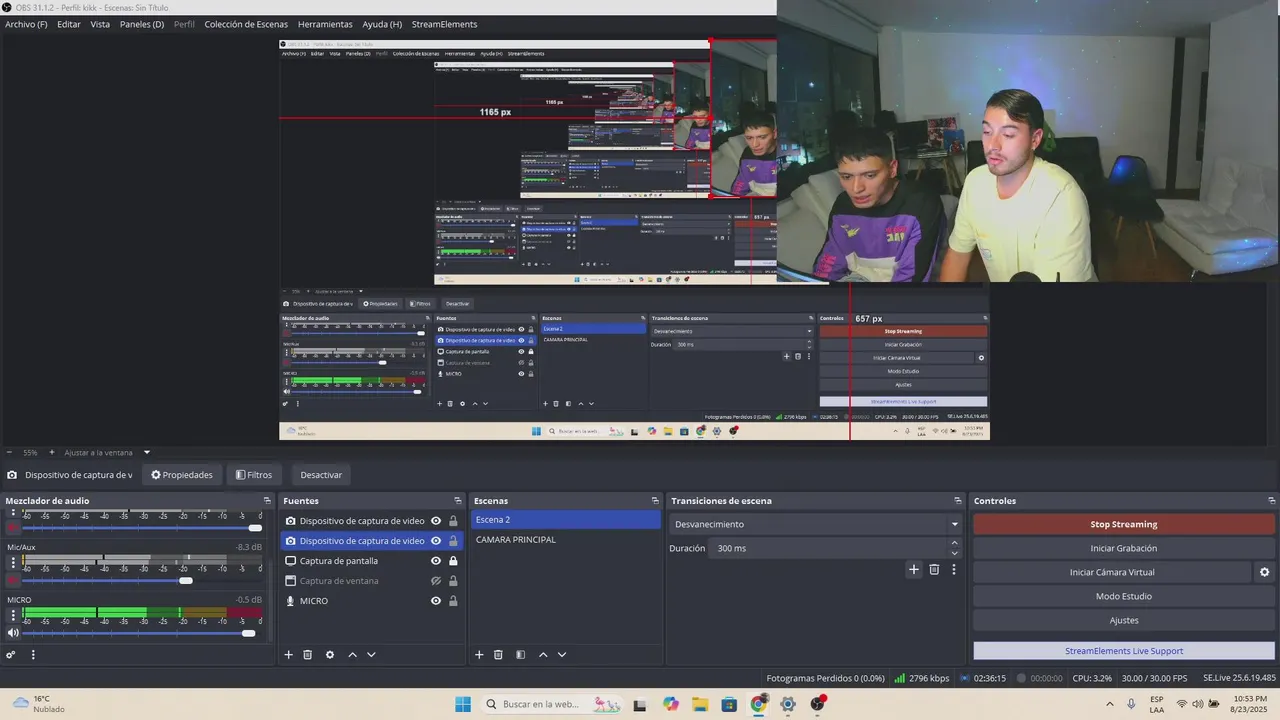
Task: Remove selected scene with Escenas trash icon
Action: coord(498,655)
